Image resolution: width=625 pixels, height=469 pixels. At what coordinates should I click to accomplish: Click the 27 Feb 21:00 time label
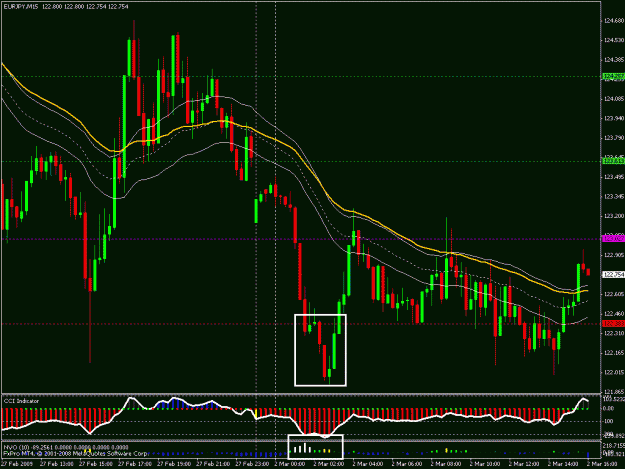[x=212, y=464]
